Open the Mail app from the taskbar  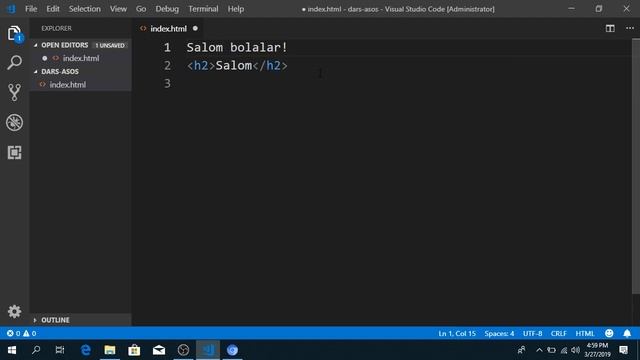(159, 350)
